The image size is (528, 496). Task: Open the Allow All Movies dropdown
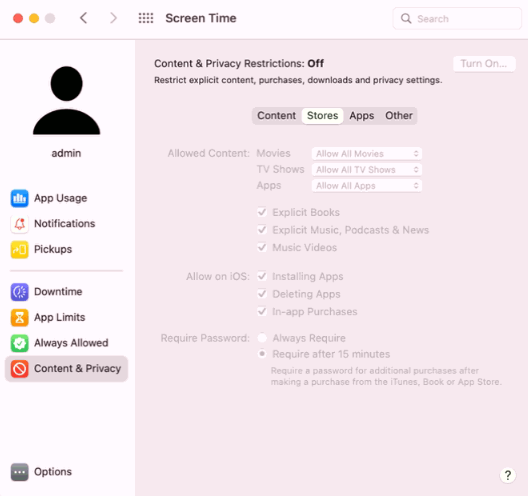coord(367,154)
